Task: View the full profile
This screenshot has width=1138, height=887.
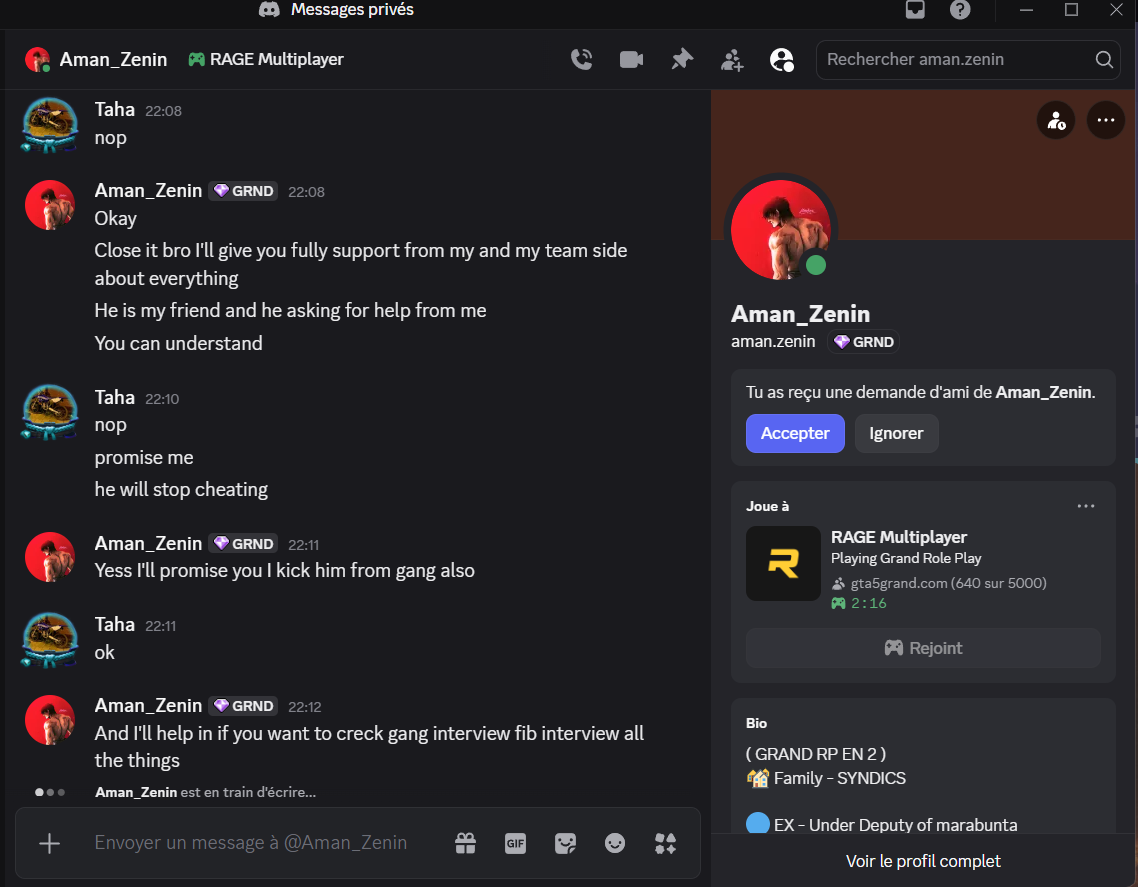Action: pyautogui.click(x=923, y=861)
